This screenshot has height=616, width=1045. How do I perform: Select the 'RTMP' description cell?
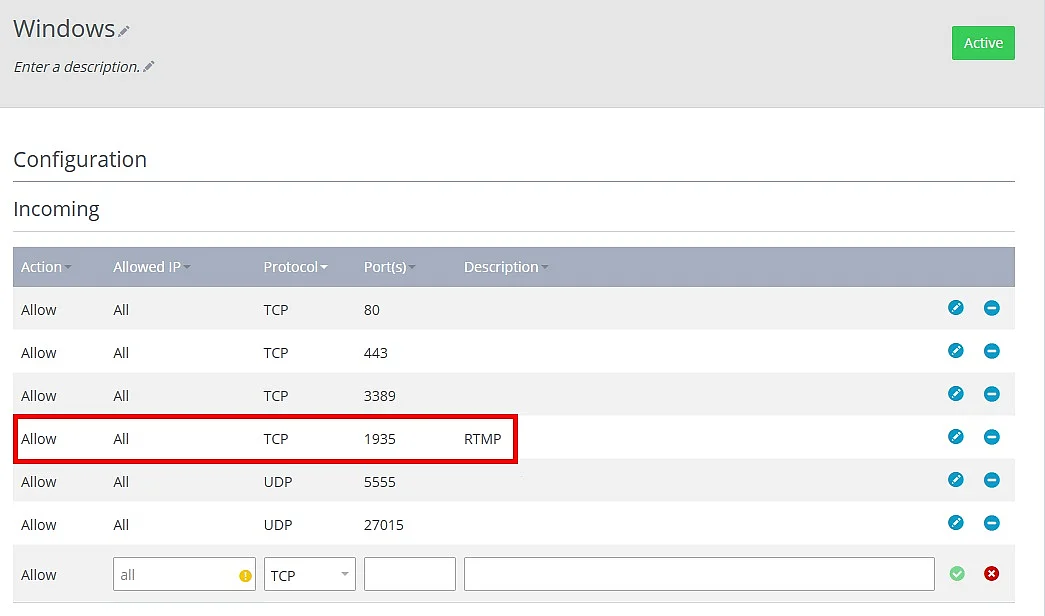pyautogui.click(x=483, y=439)
